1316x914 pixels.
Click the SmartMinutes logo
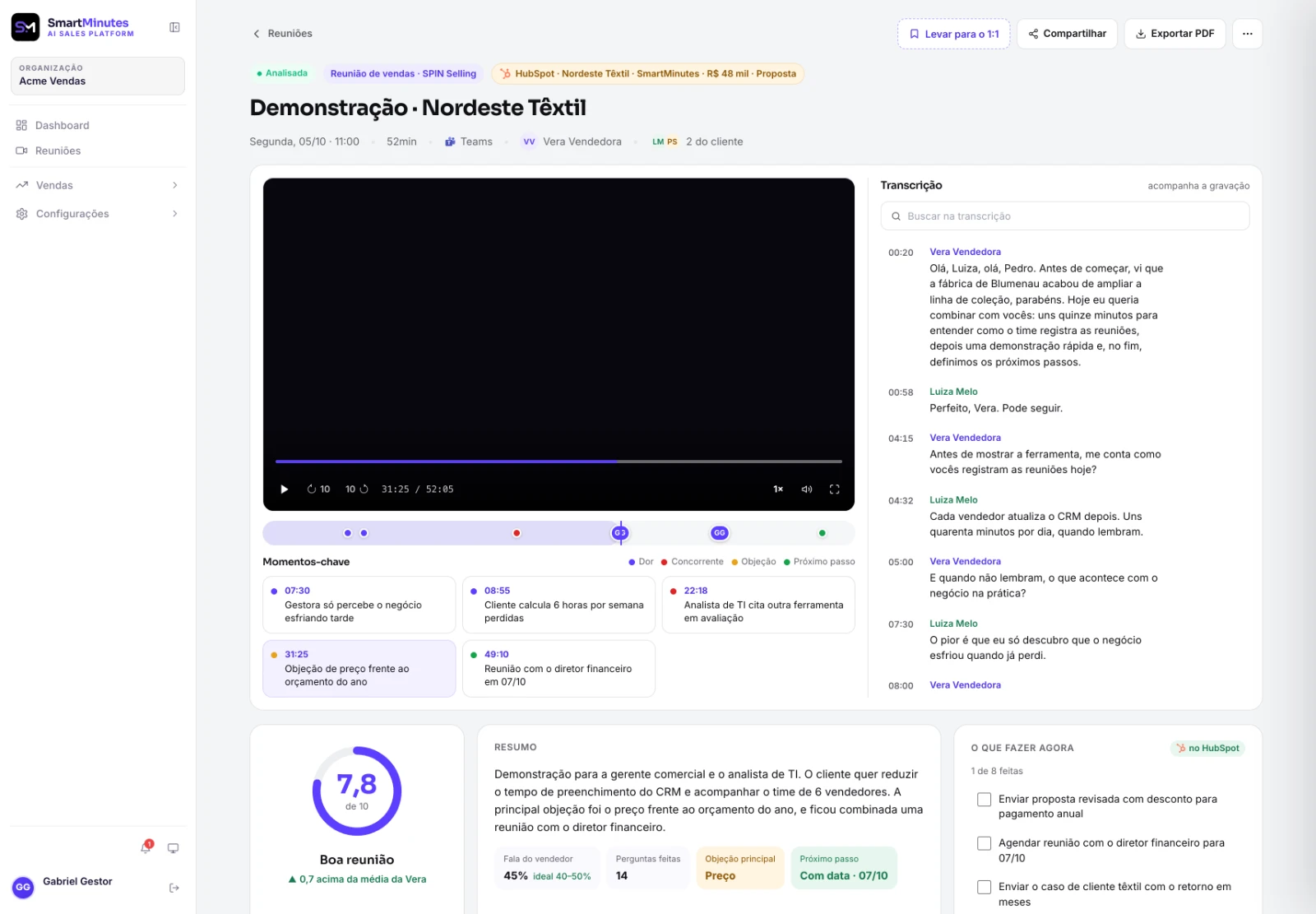72,27
